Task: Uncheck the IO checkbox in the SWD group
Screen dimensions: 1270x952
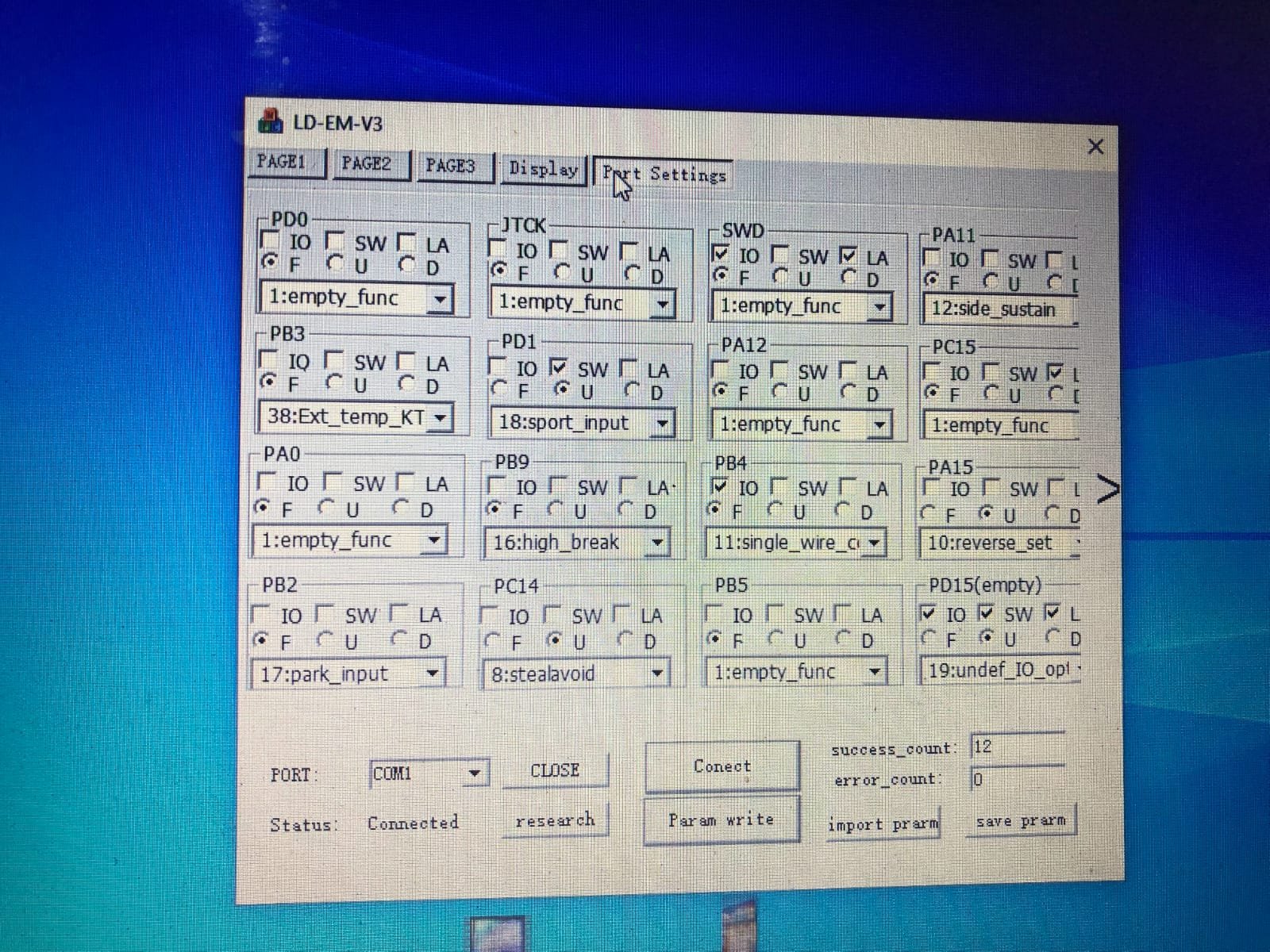Action: point(719,255)
